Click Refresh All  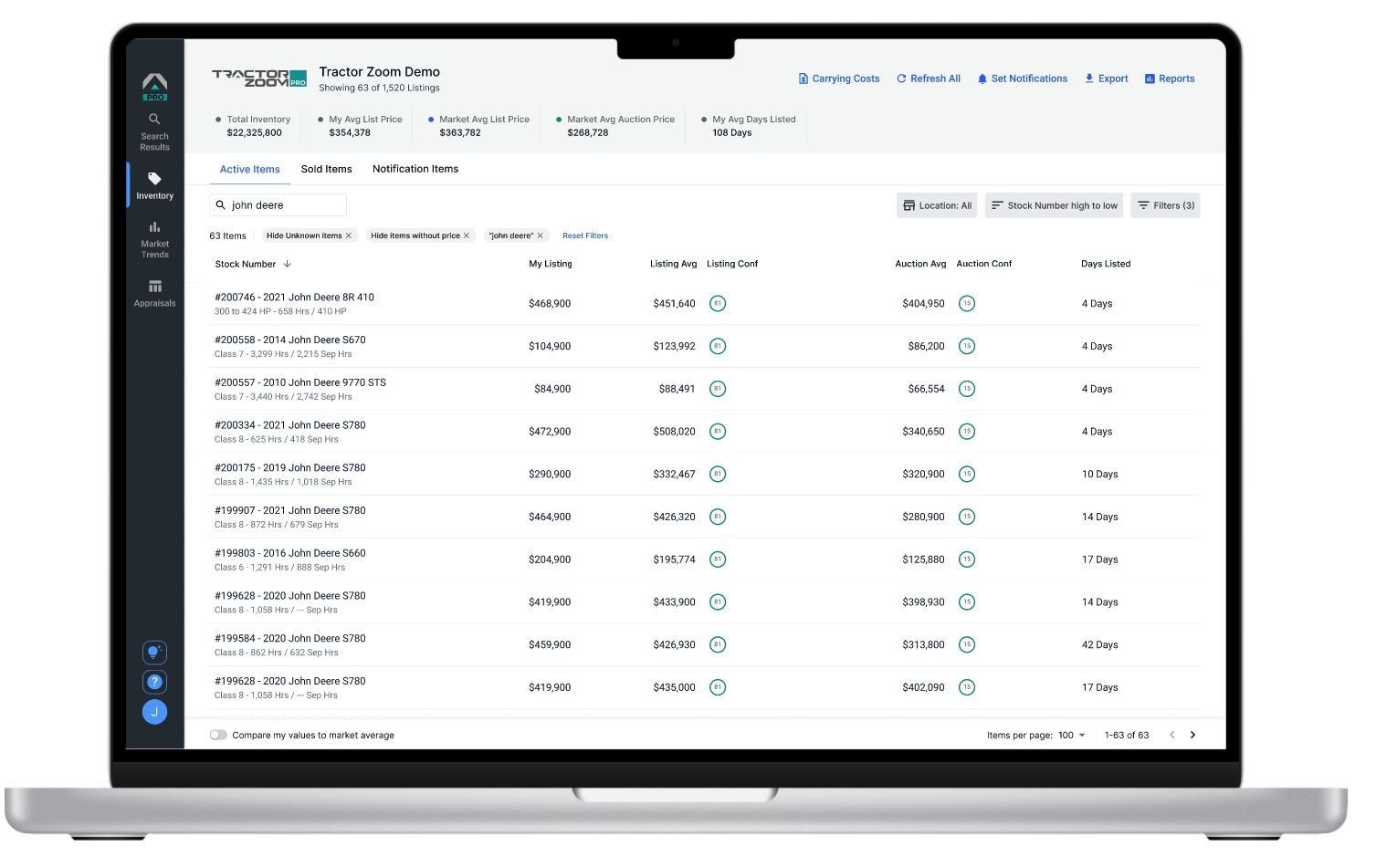pyautogui.click(x=929, y=78)
